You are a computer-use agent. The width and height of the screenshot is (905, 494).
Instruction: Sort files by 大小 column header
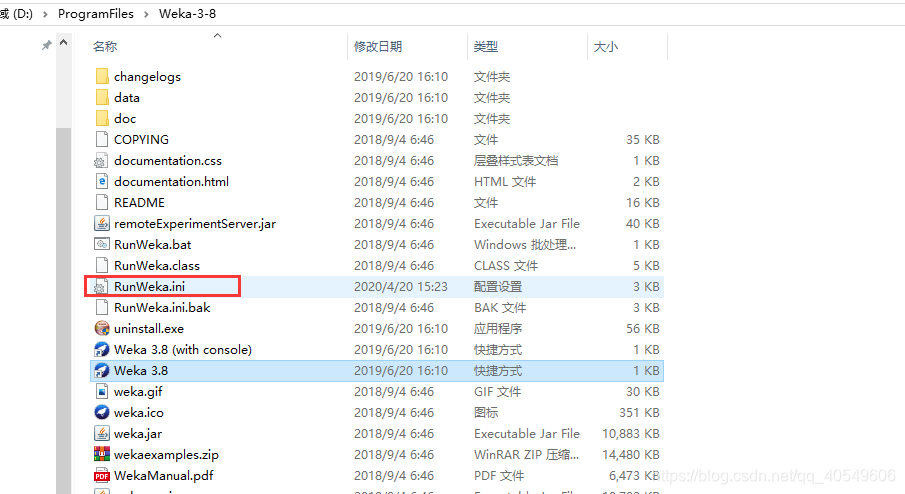605,47
